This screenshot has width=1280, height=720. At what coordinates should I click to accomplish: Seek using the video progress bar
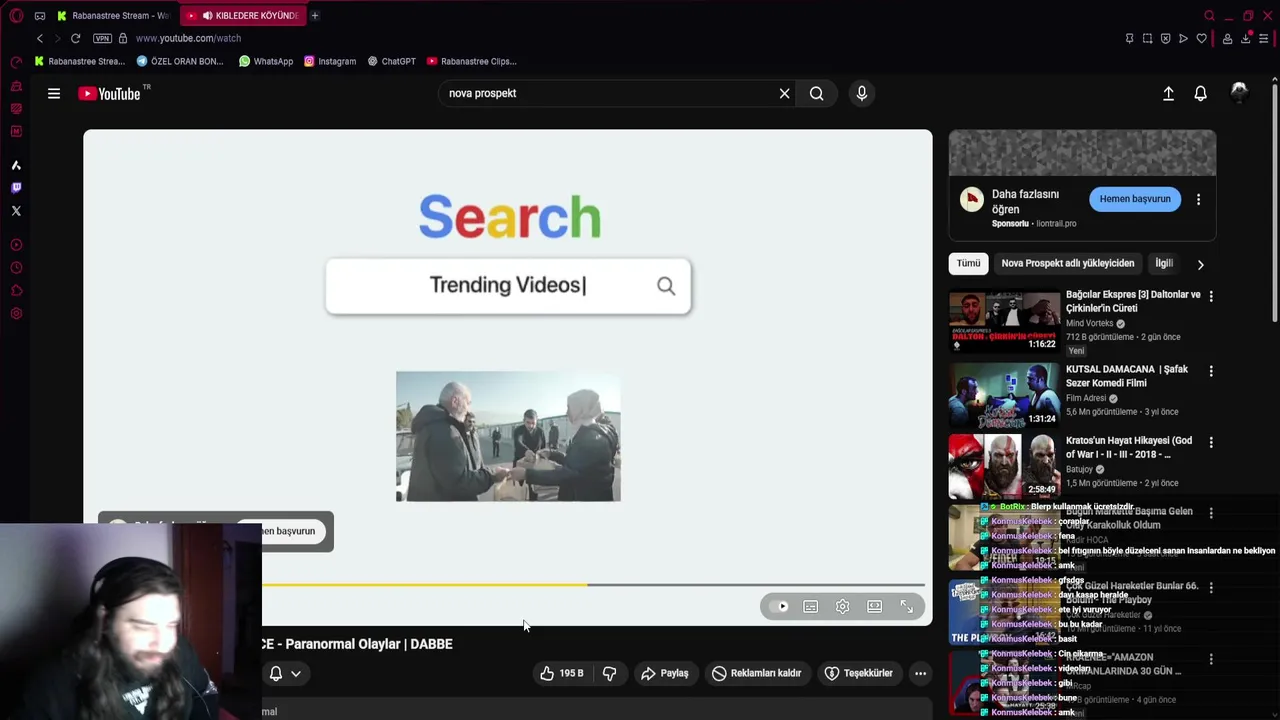click(x=594, y=584)
